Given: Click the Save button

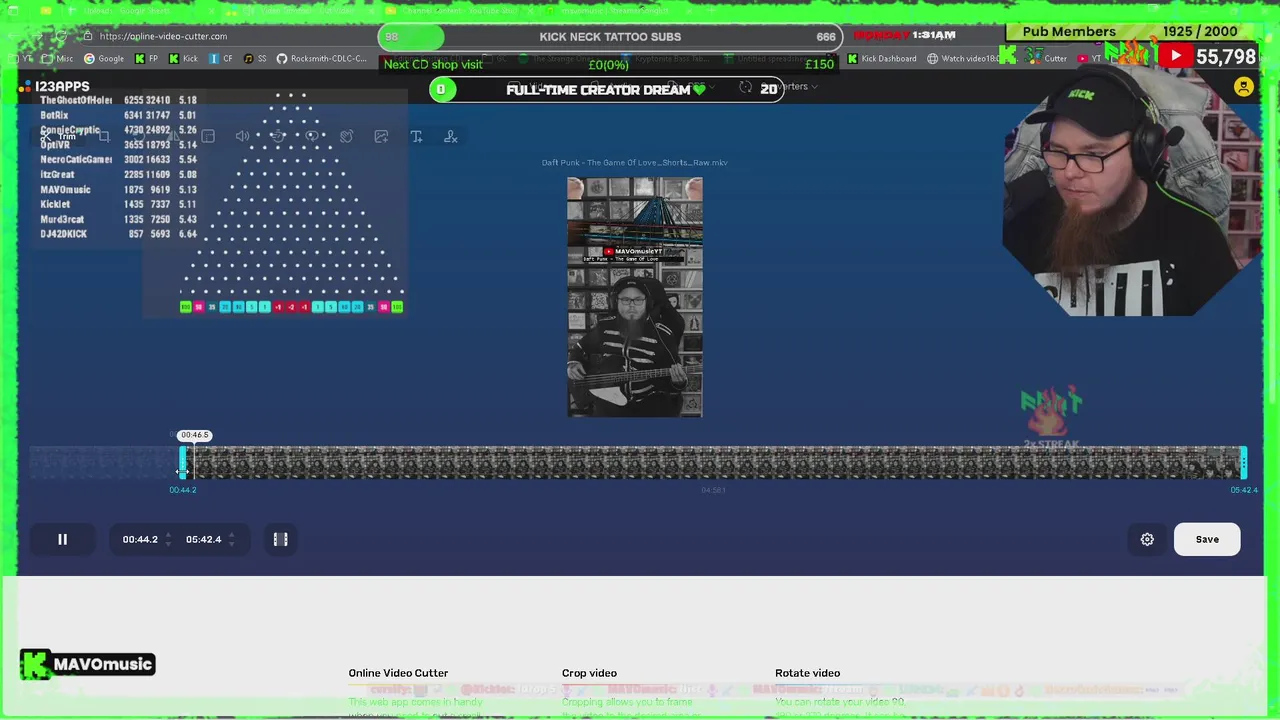Looking at the screenshot, I should pyautogui.click(x=1207, y=539).
